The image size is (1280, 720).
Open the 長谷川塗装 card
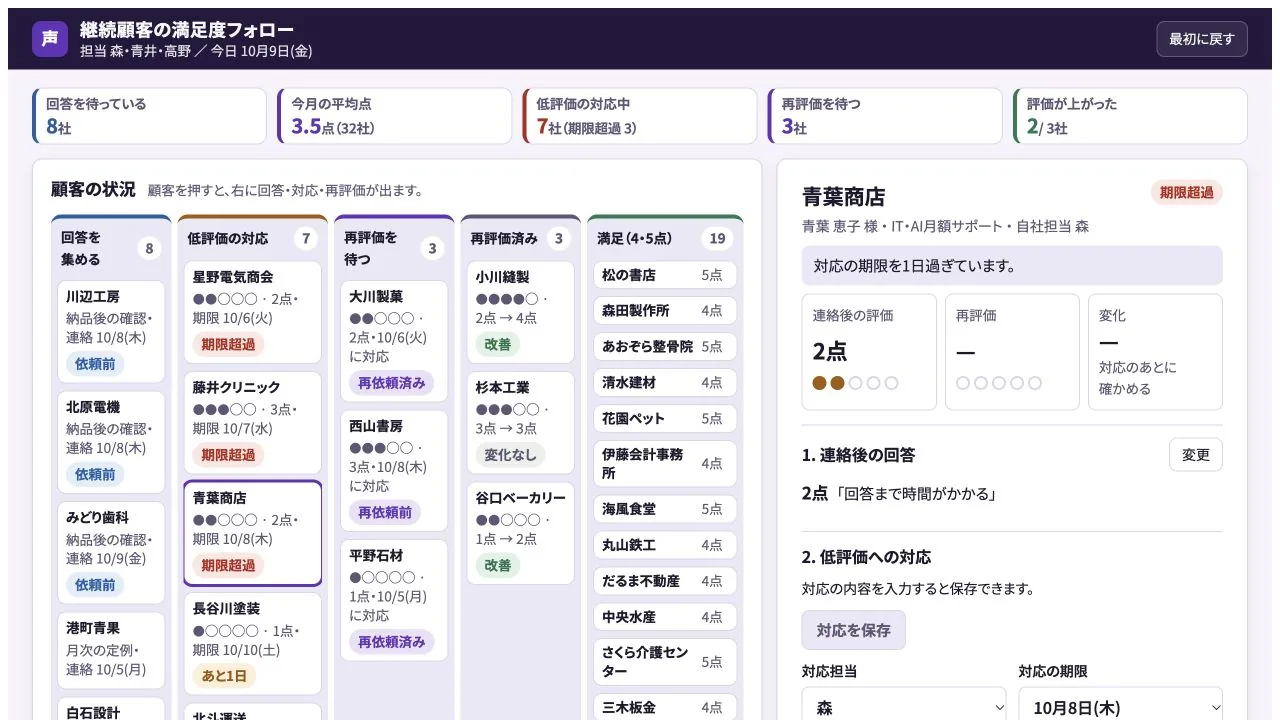click(x=253, y=644)
